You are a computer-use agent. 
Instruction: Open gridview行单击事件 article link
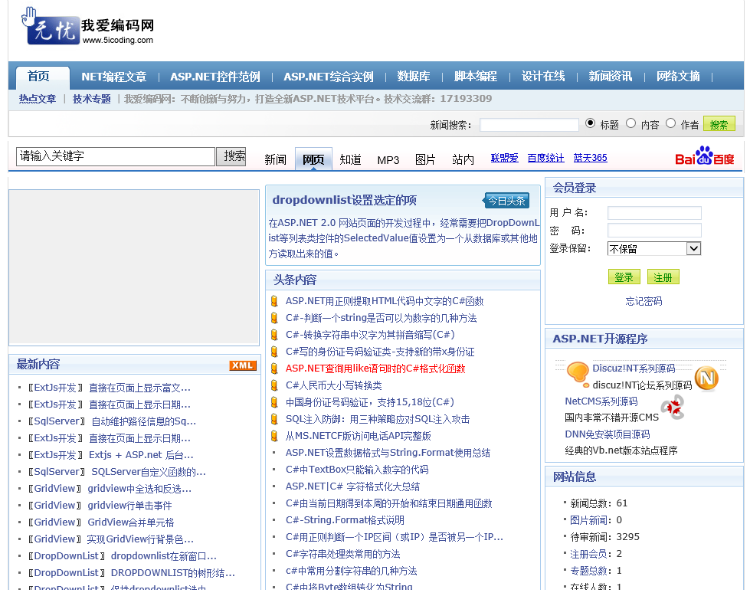click(x=130, y=505)
